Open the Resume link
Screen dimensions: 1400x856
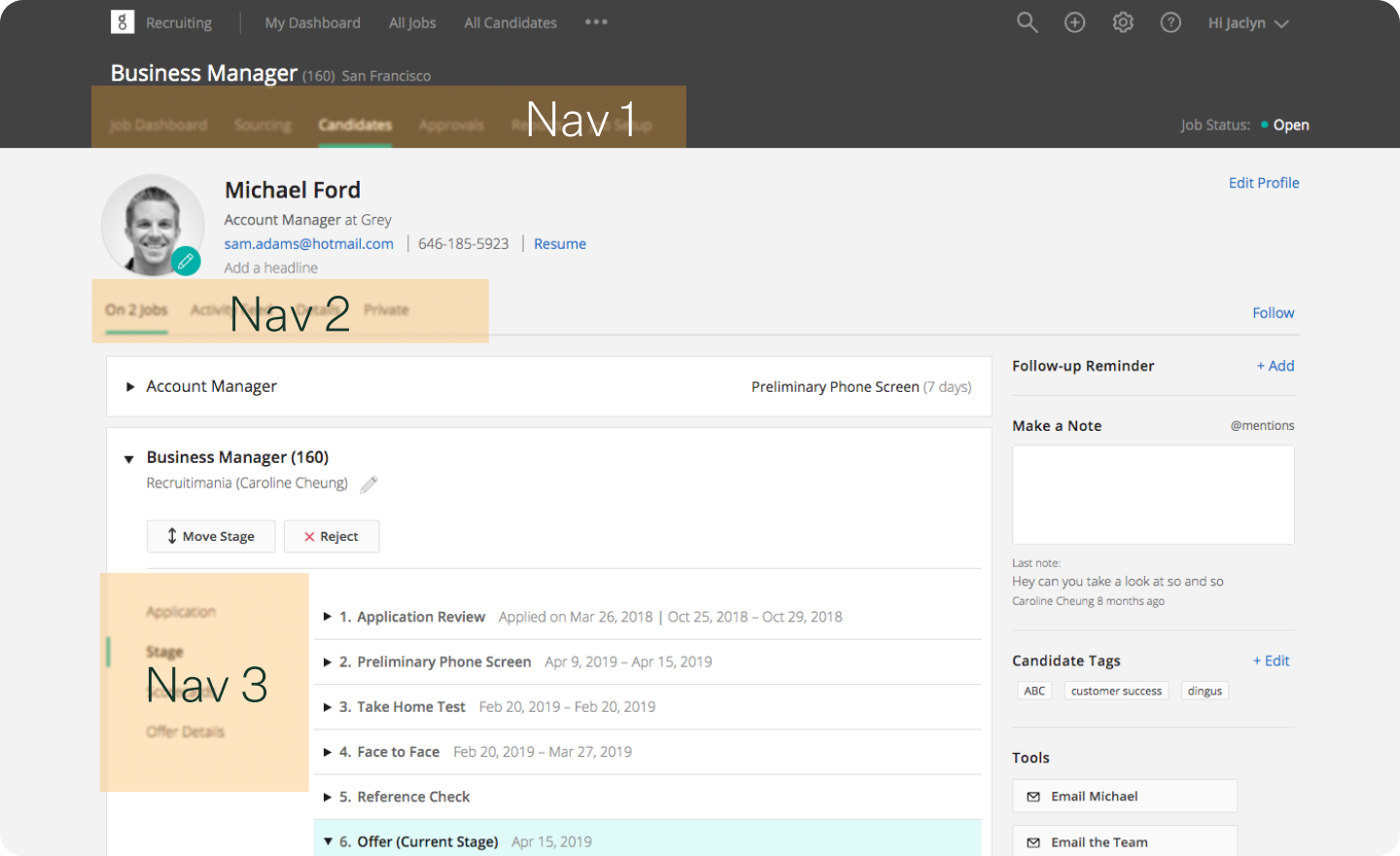[560, 244]
